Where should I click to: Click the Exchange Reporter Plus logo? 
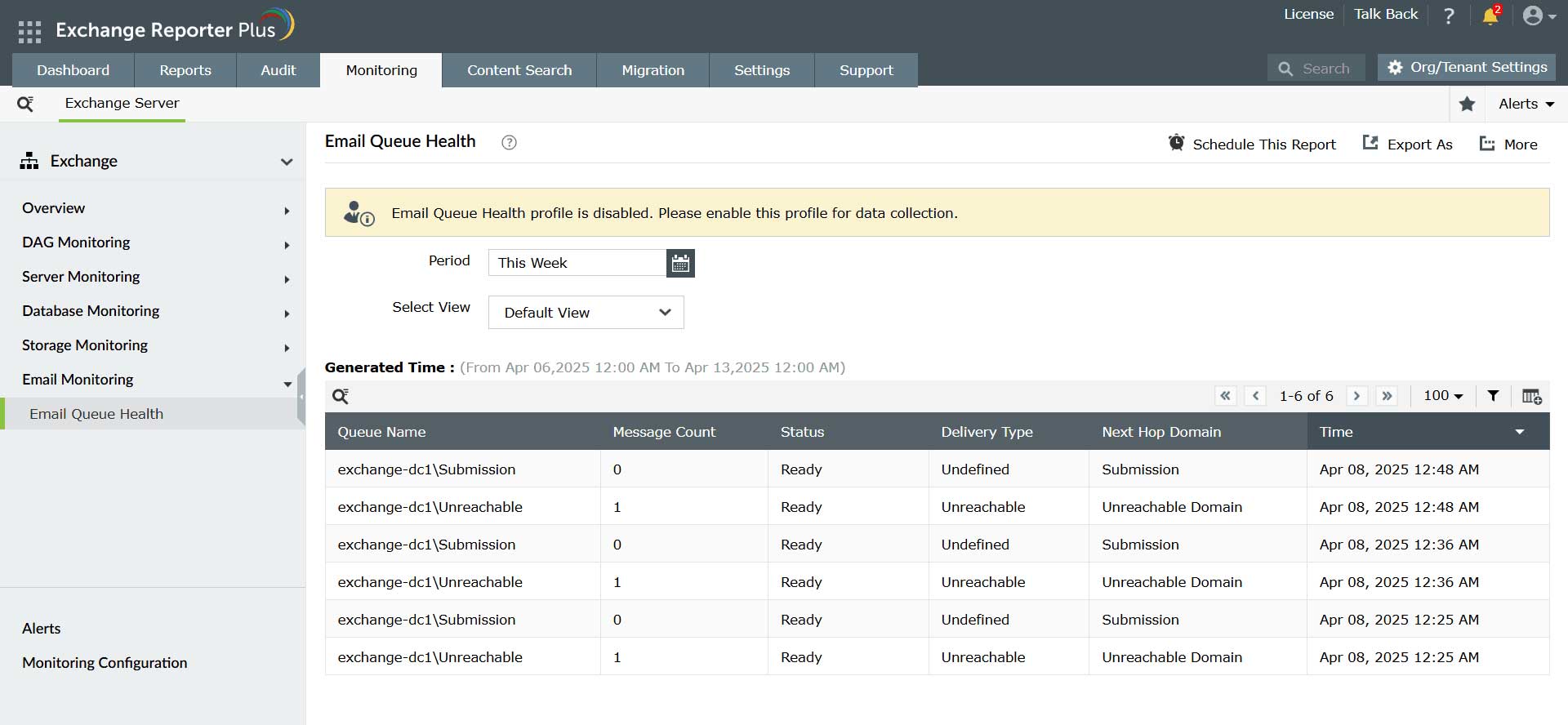[x=174, y=27]
